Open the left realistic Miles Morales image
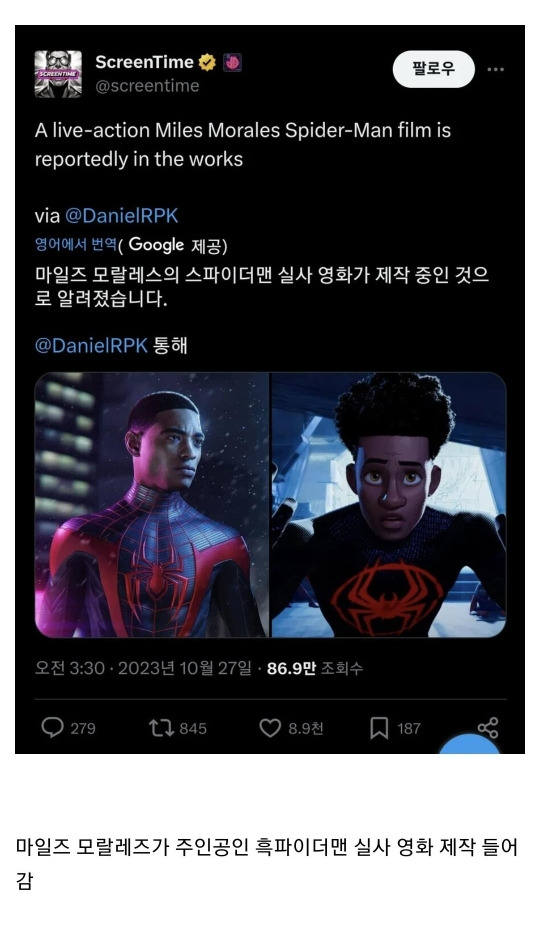 [152, 505]
